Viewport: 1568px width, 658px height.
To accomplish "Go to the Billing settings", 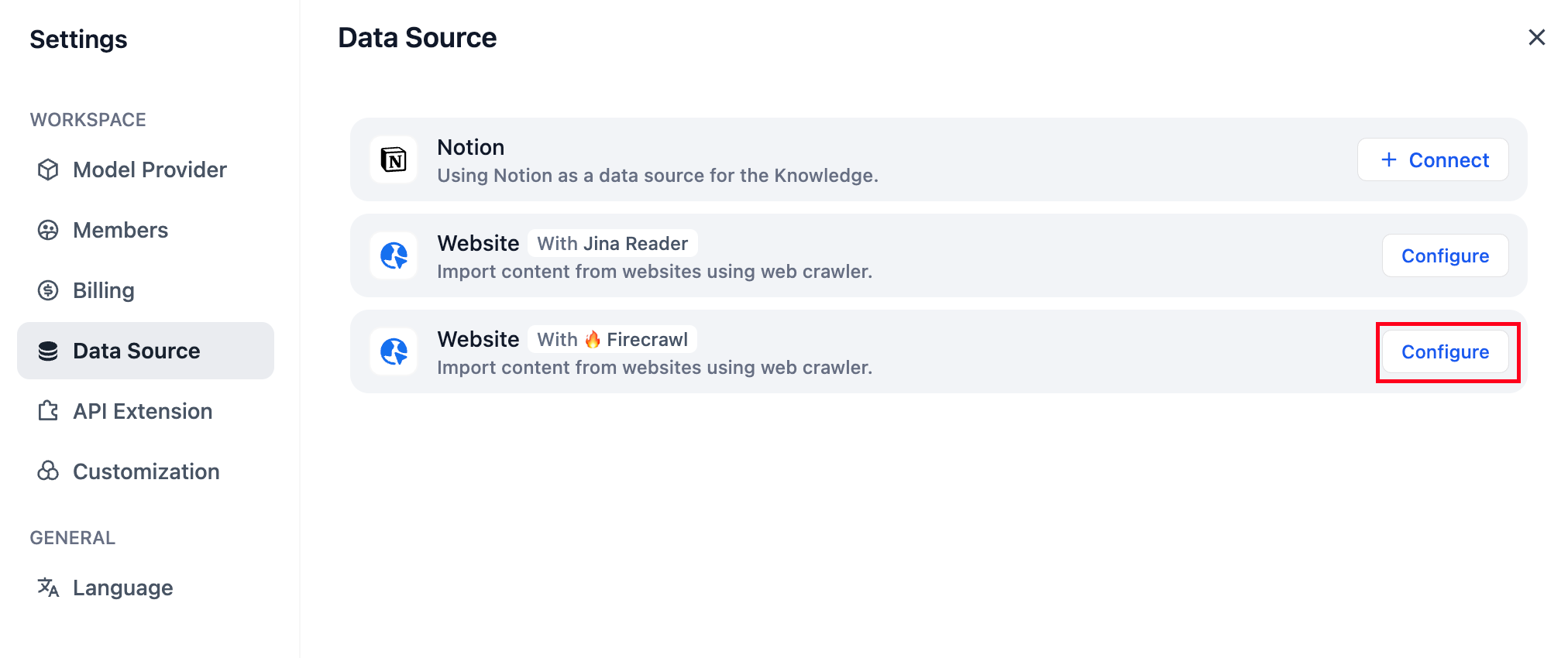I will pos(104,290).
